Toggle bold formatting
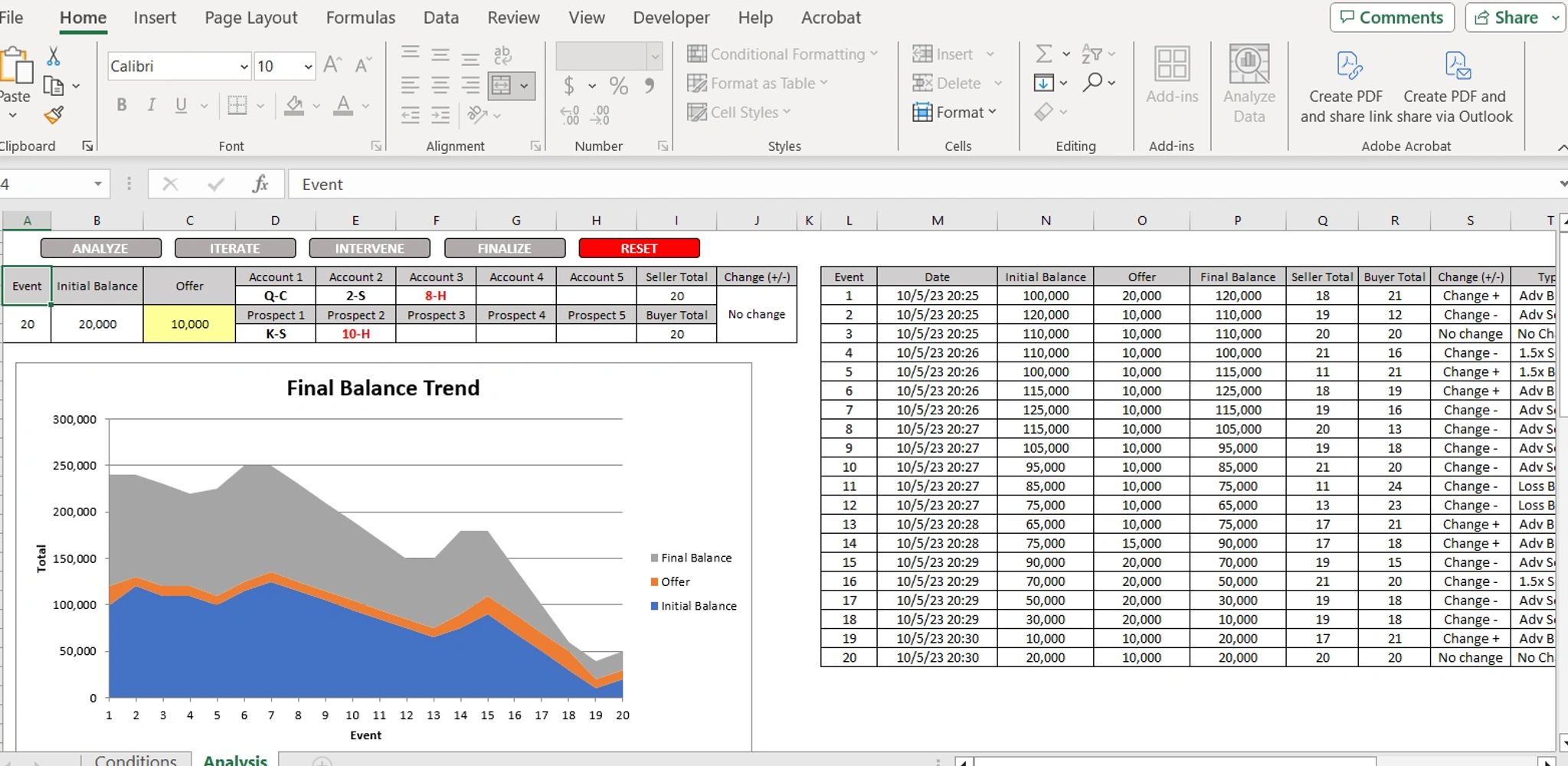Viewport: 1568px width, 766px height. tap(121, 105)
